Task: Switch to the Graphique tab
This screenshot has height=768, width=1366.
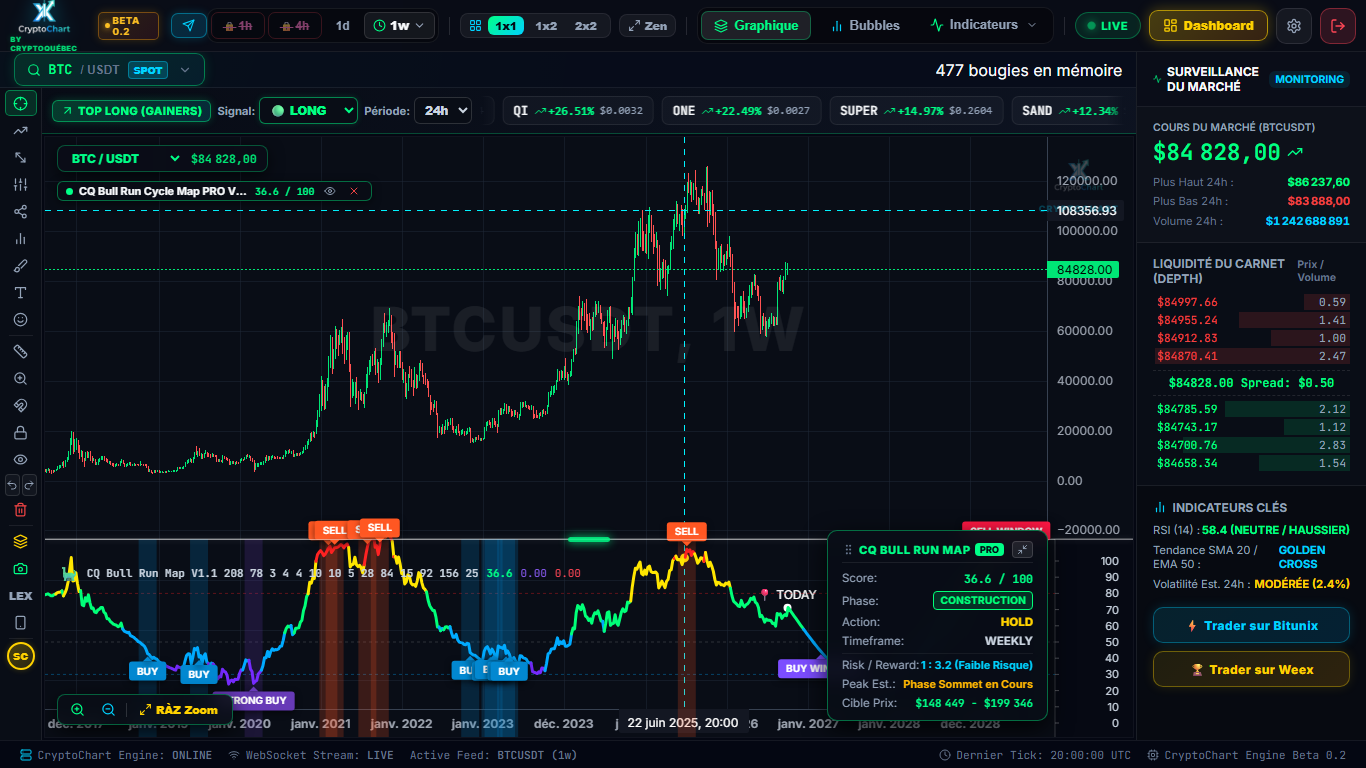Action: [x=756, y=25]
